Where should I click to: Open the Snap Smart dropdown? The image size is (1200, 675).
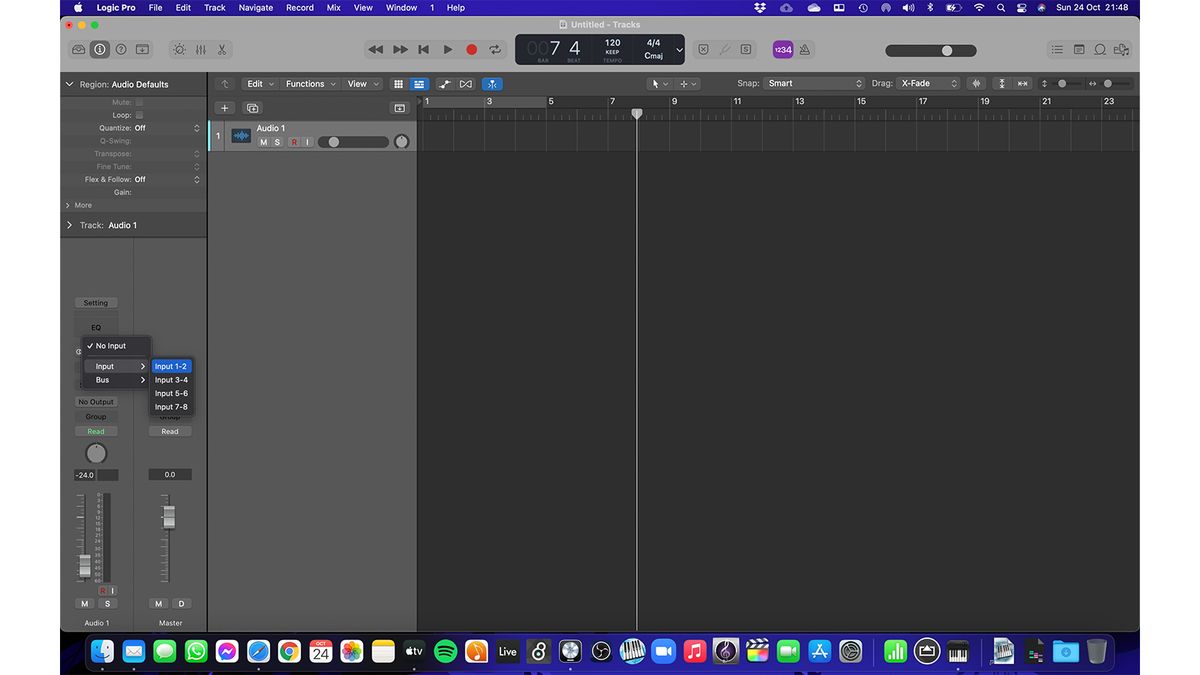point(812,83)
